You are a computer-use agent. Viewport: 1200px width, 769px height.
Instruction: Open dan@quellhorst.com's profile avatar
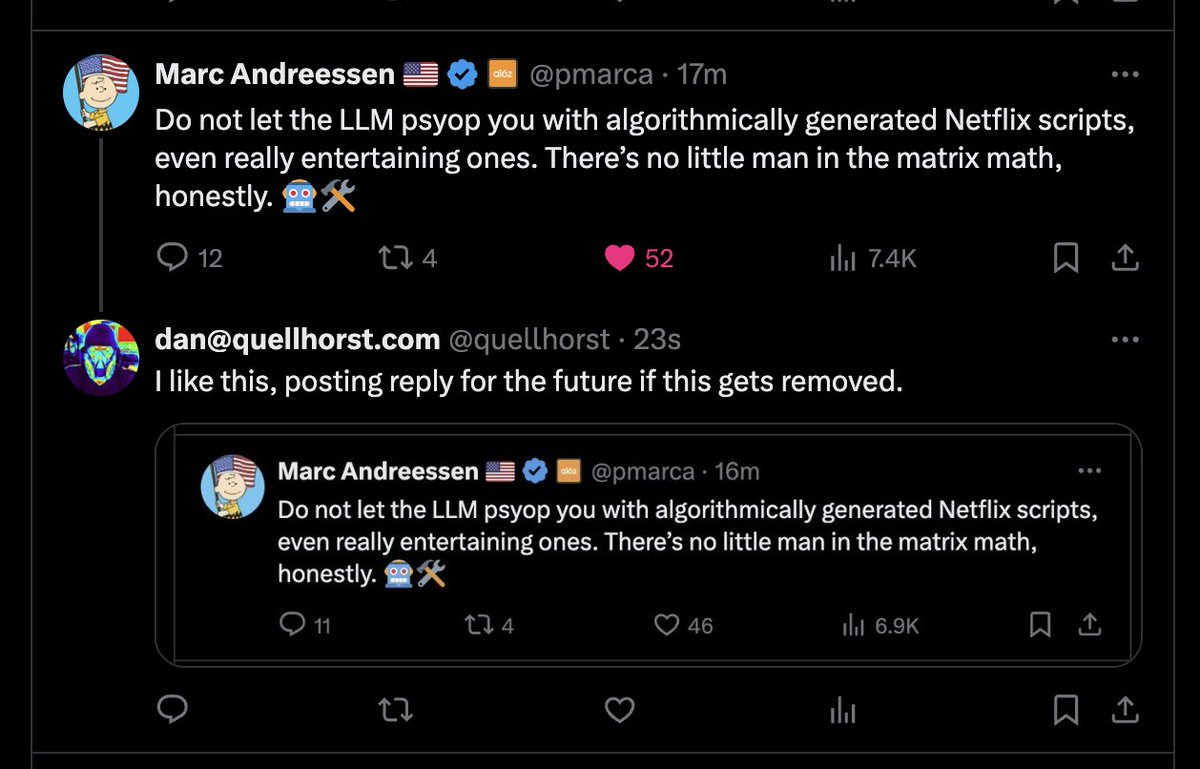[101, 358]
